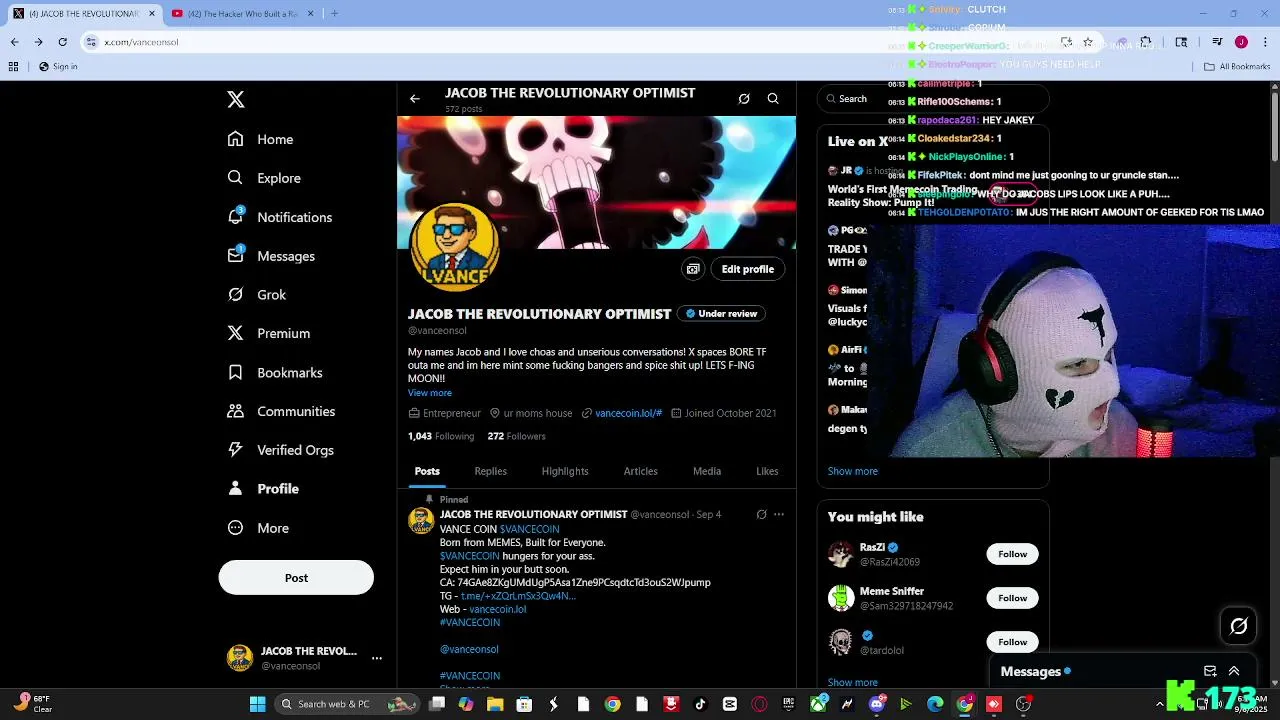The height and width of the screenshot is (720, 1280).
Task: Click the Search input field
Action: [x=933, y=99]
